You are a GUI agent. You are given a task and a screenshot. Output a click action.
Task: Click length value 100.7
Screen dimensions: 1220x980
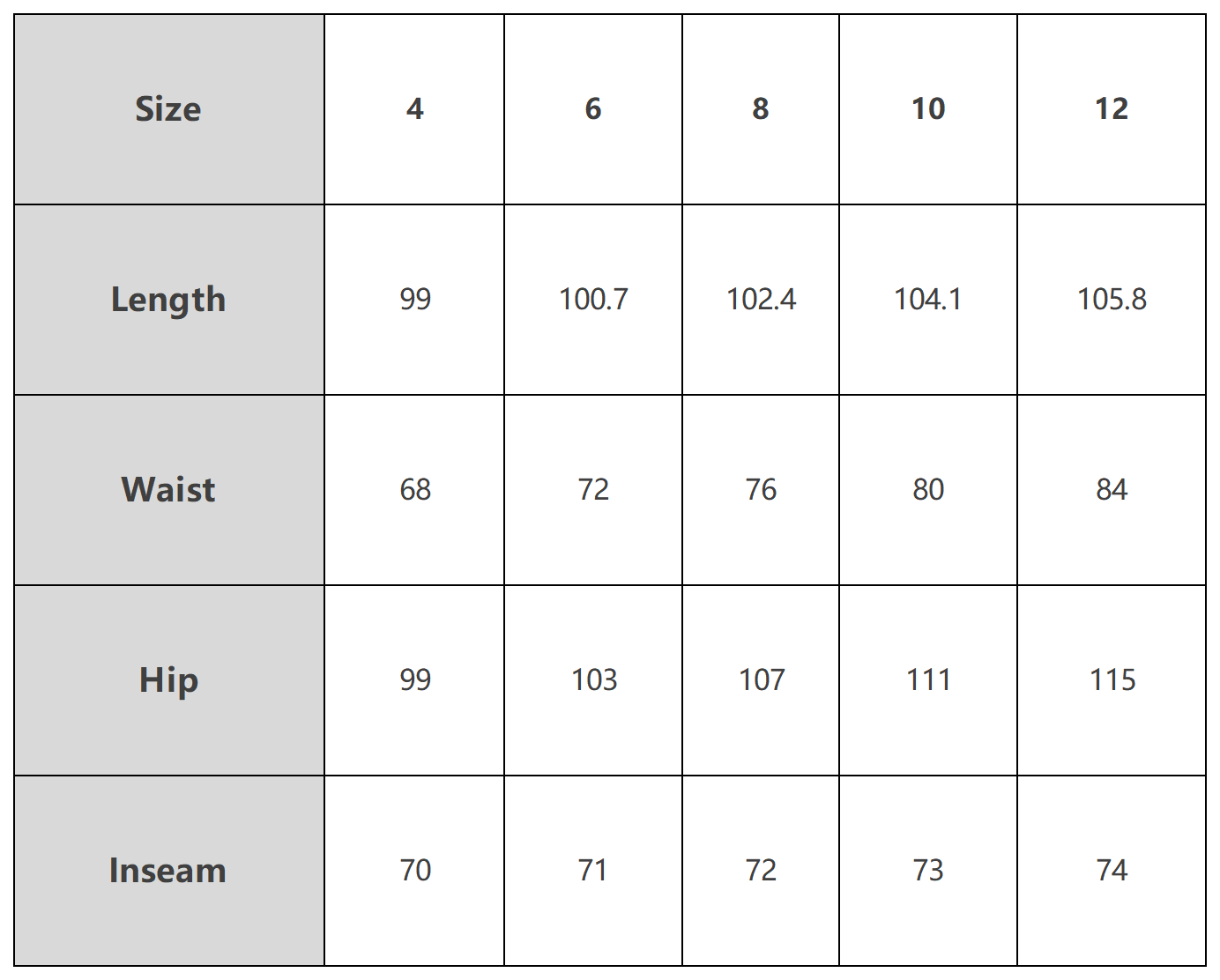[x=592, y=300]
